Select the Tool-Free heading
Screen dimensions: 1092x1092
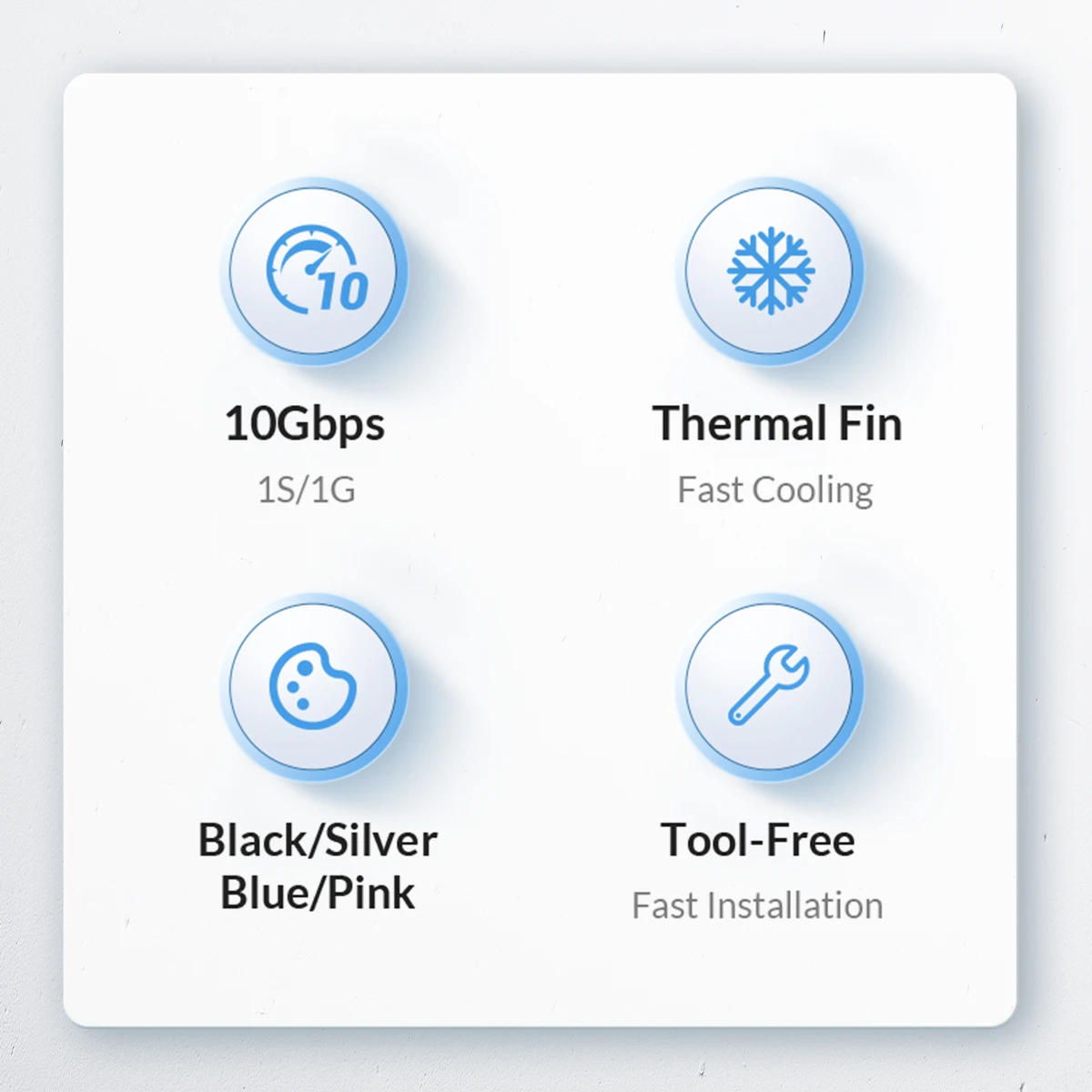(758, 840)
